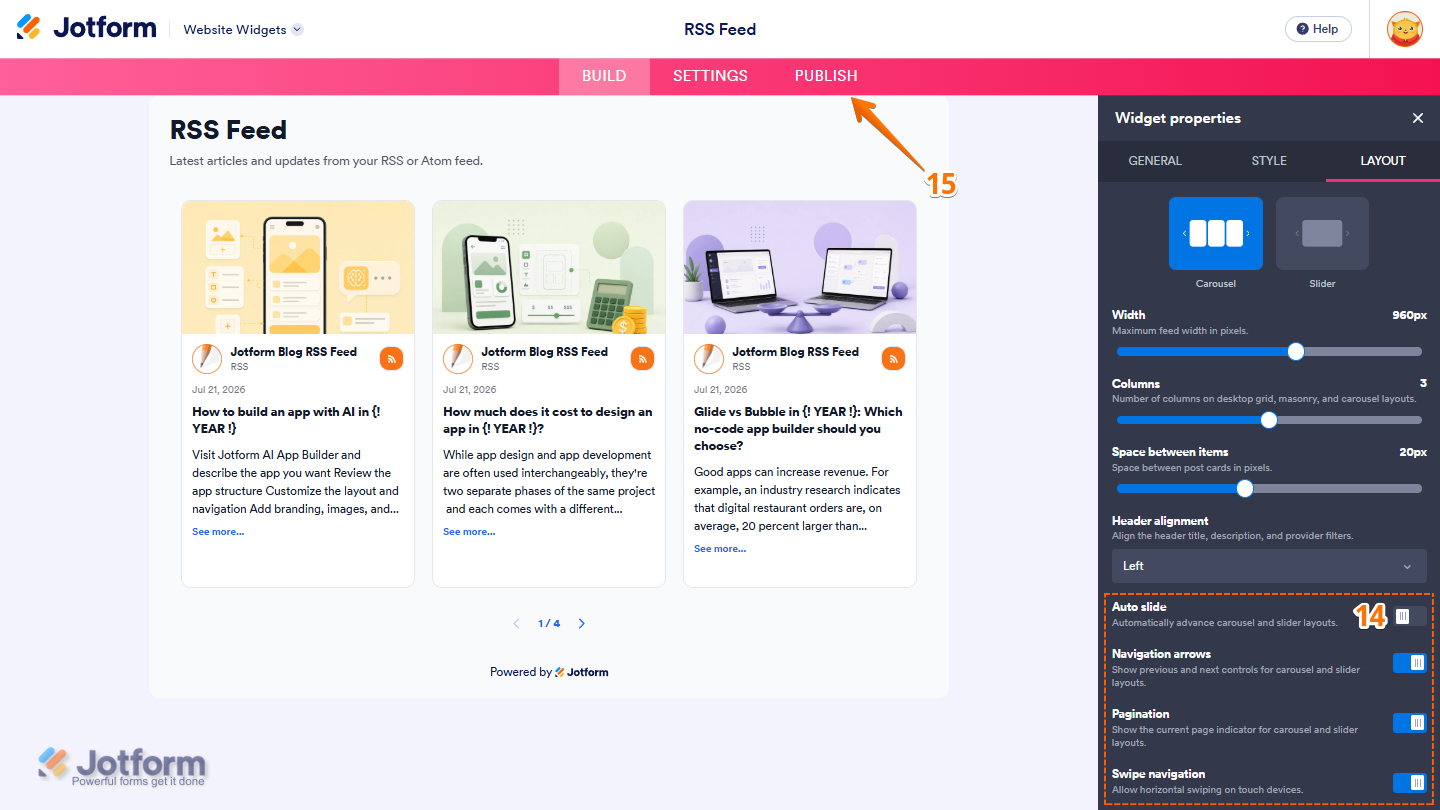Click 'How much does it cost to design' title

click(x=547, y=420)
